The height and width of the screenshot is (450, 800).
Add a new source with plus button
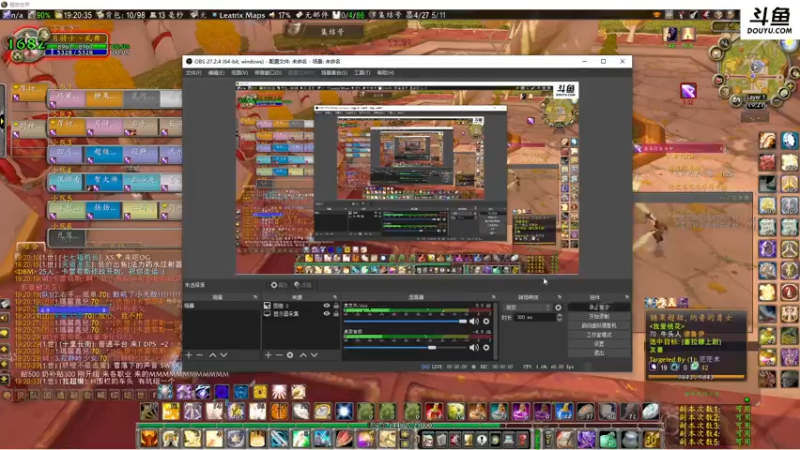(268, 355)
